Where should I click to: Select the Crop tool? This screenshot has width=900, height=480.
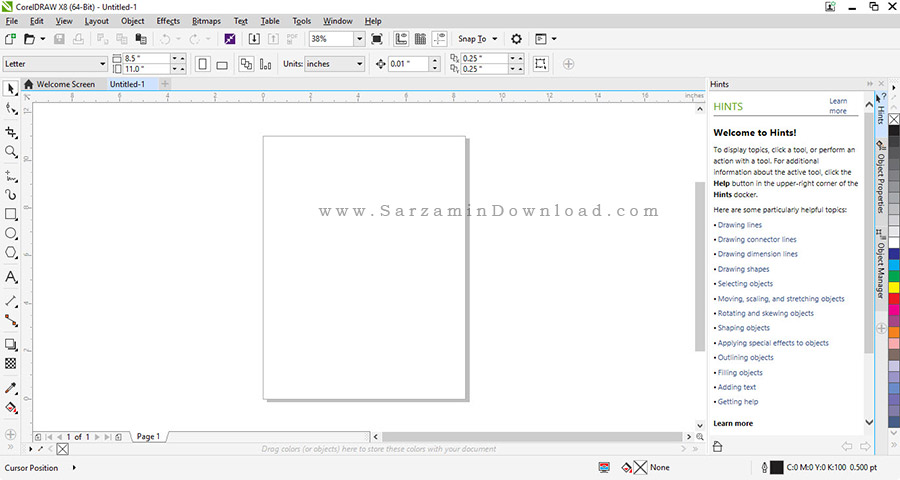tap(10, 133)
